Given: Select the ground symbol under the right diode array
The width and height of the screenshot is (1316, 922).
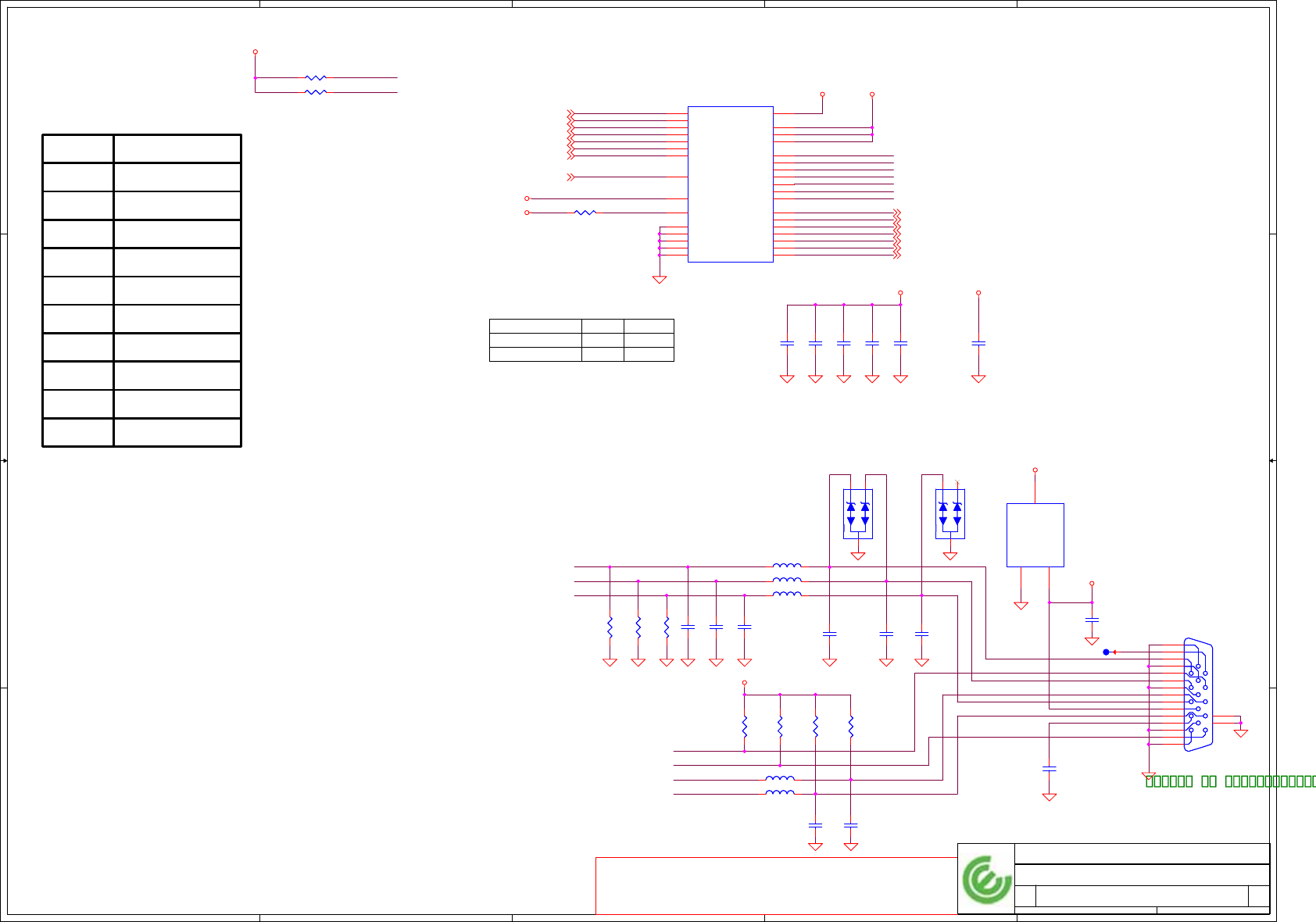Looking at the screenshot, I should (950, 556).
